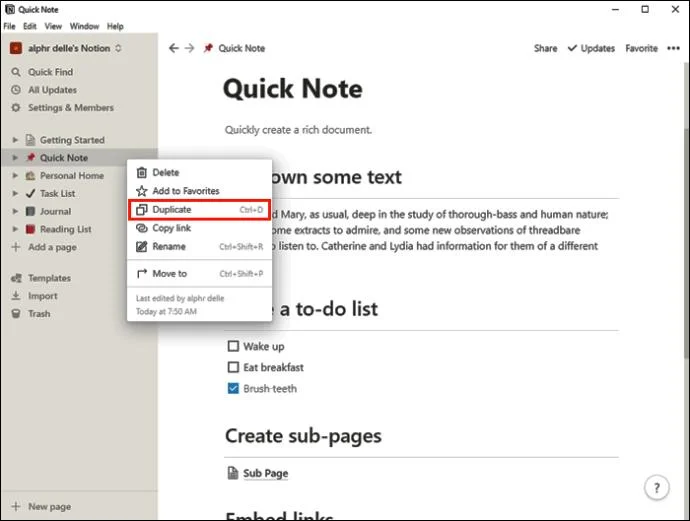Open the help question mark button

click(657, 488)
